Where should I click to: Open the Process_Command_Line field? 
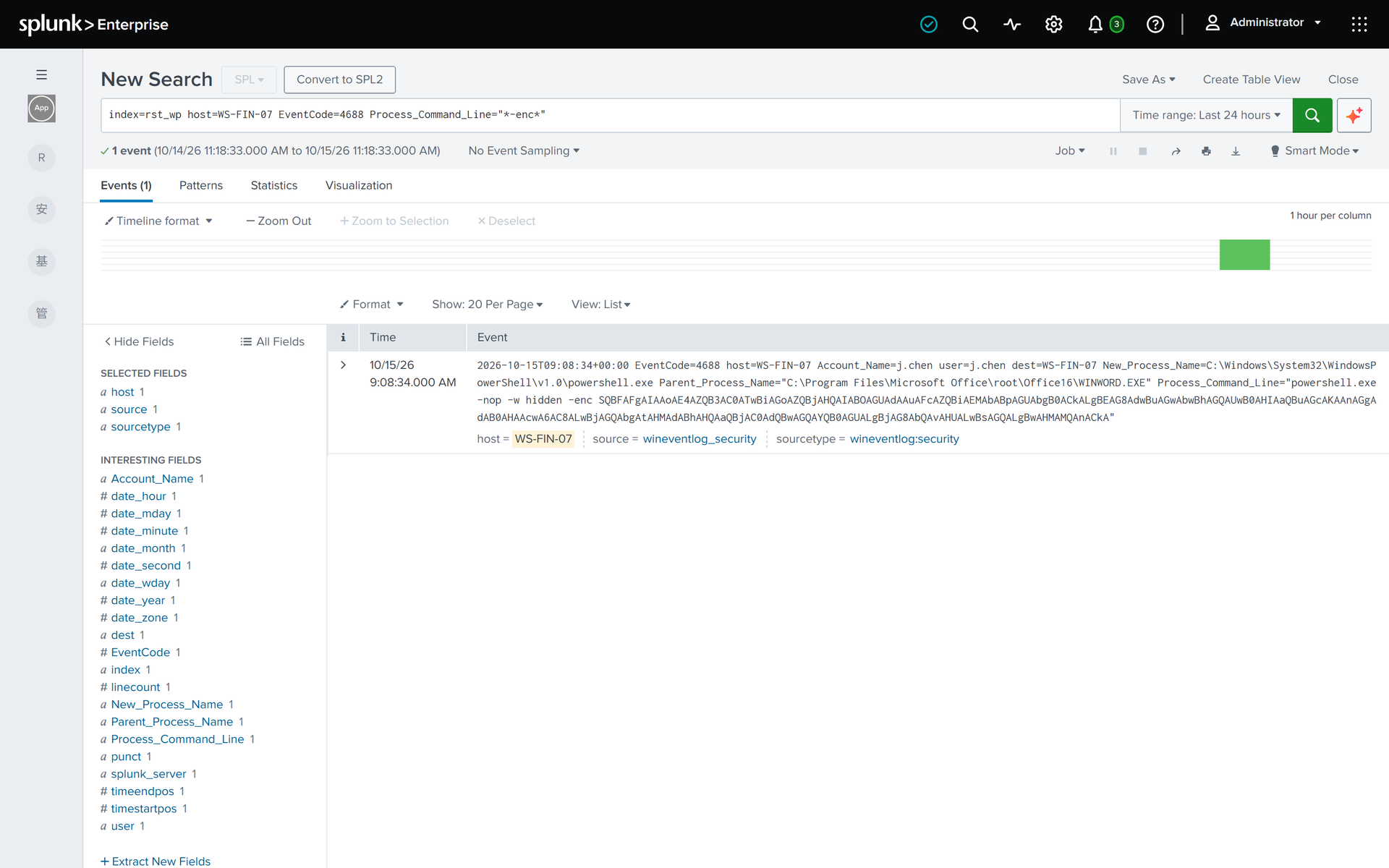177,739
